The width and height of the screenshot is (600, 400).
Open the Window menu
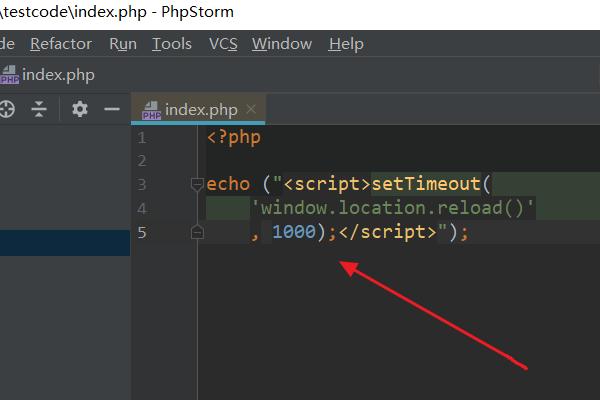[x=282, y=44]
